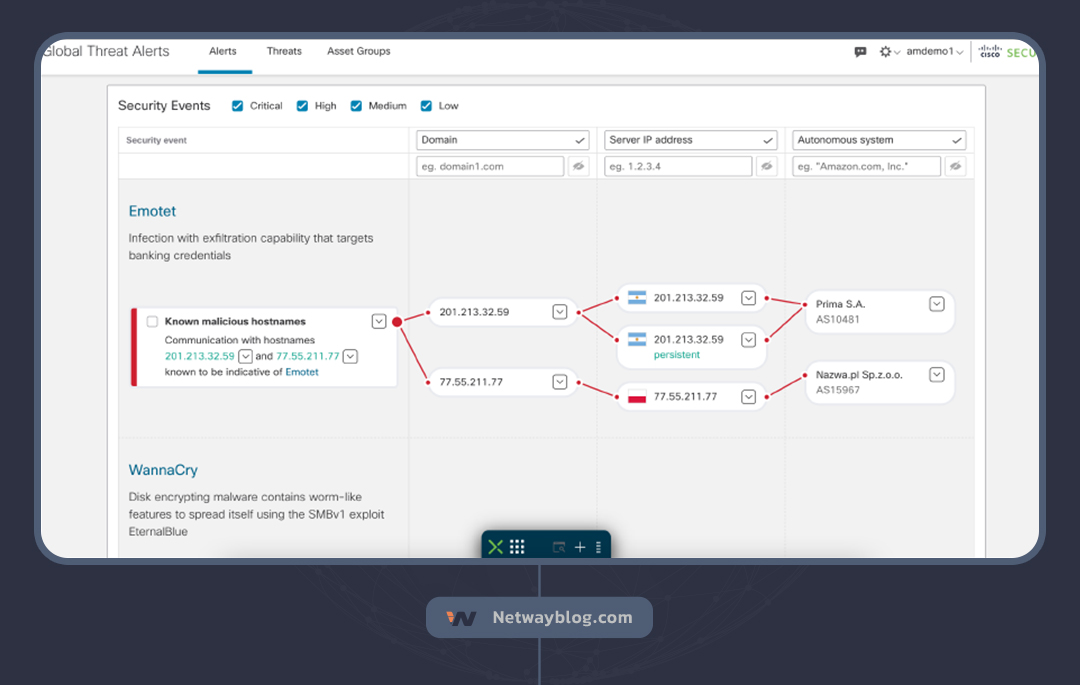Expand the amdemo1 account menu
This screenshot has width=1080, height=685.
pos(934,52)
